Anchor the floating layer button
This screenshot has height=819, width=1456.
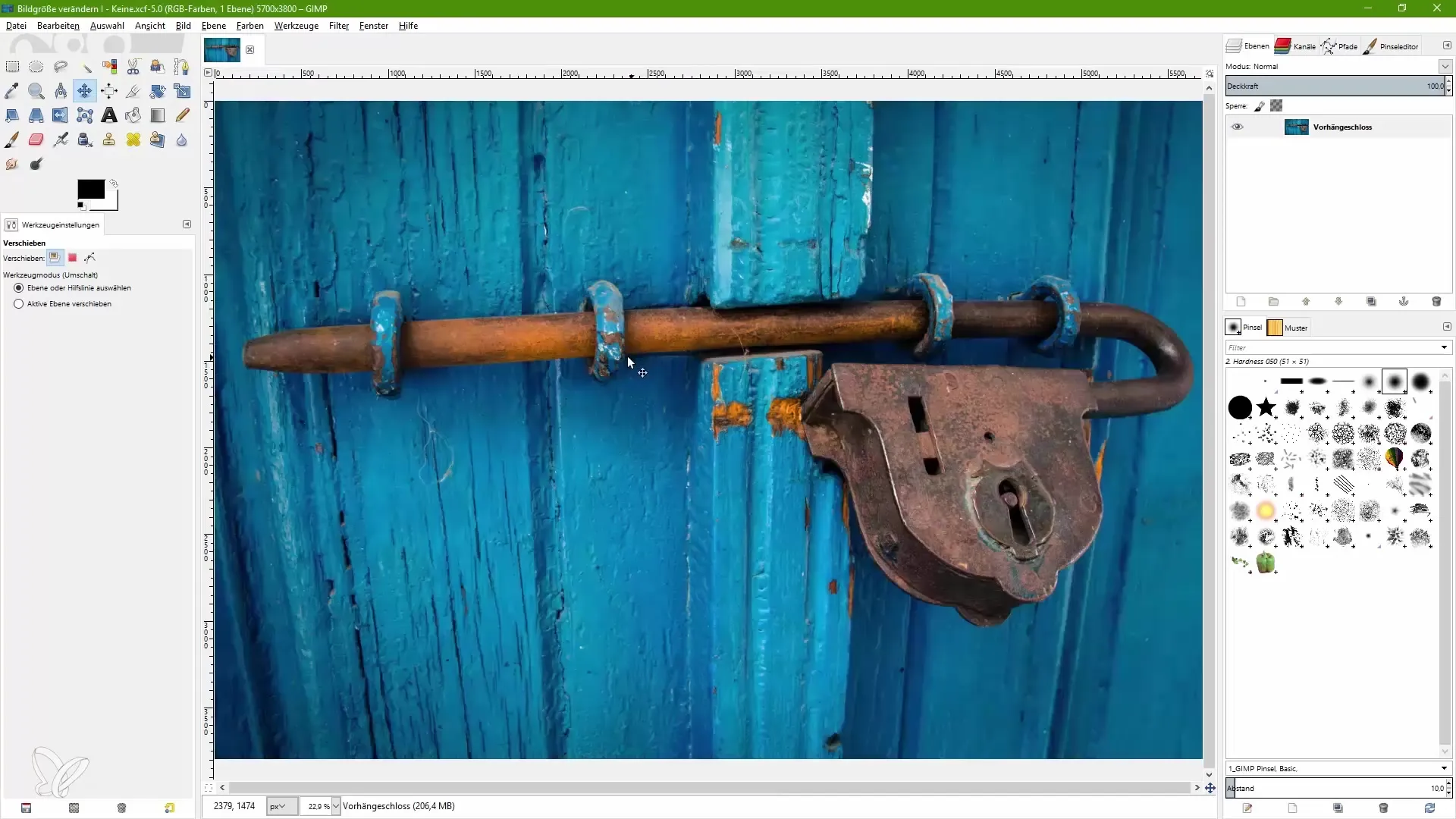click(x=1404, y=302)
